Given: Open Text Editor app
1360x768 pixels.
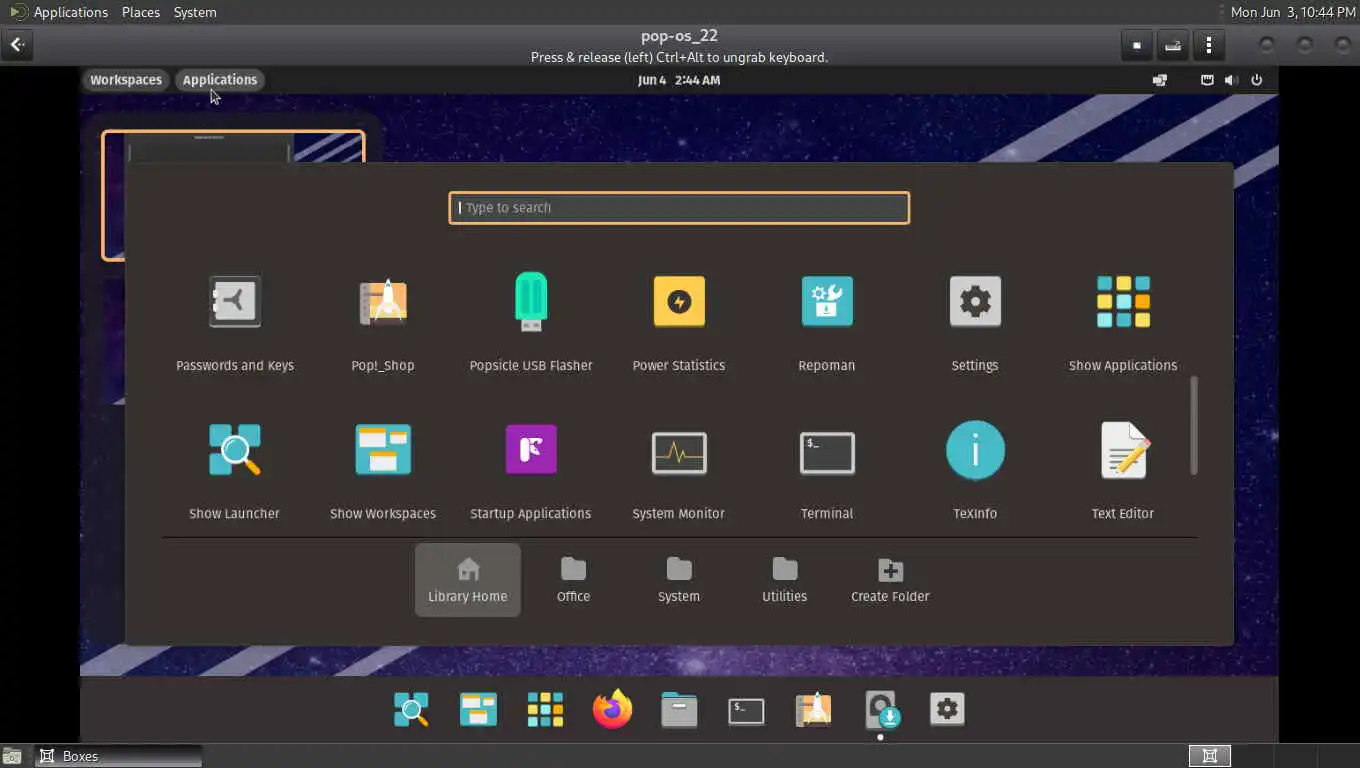Looking at the screenshot, I should point(1123,471).
